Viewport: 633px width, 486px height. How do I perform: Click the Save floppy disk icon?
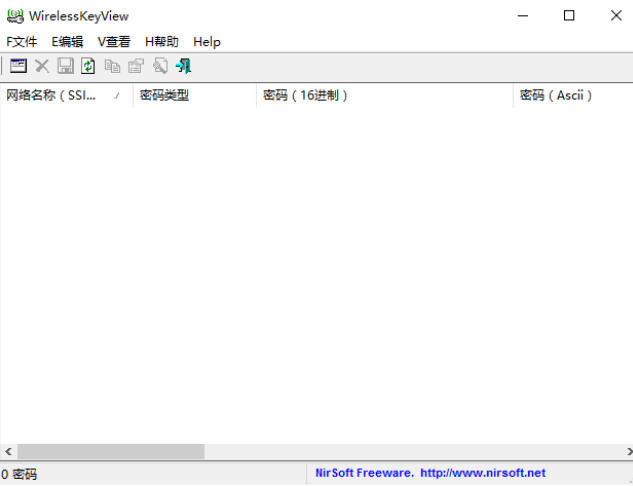click(65, 66)
